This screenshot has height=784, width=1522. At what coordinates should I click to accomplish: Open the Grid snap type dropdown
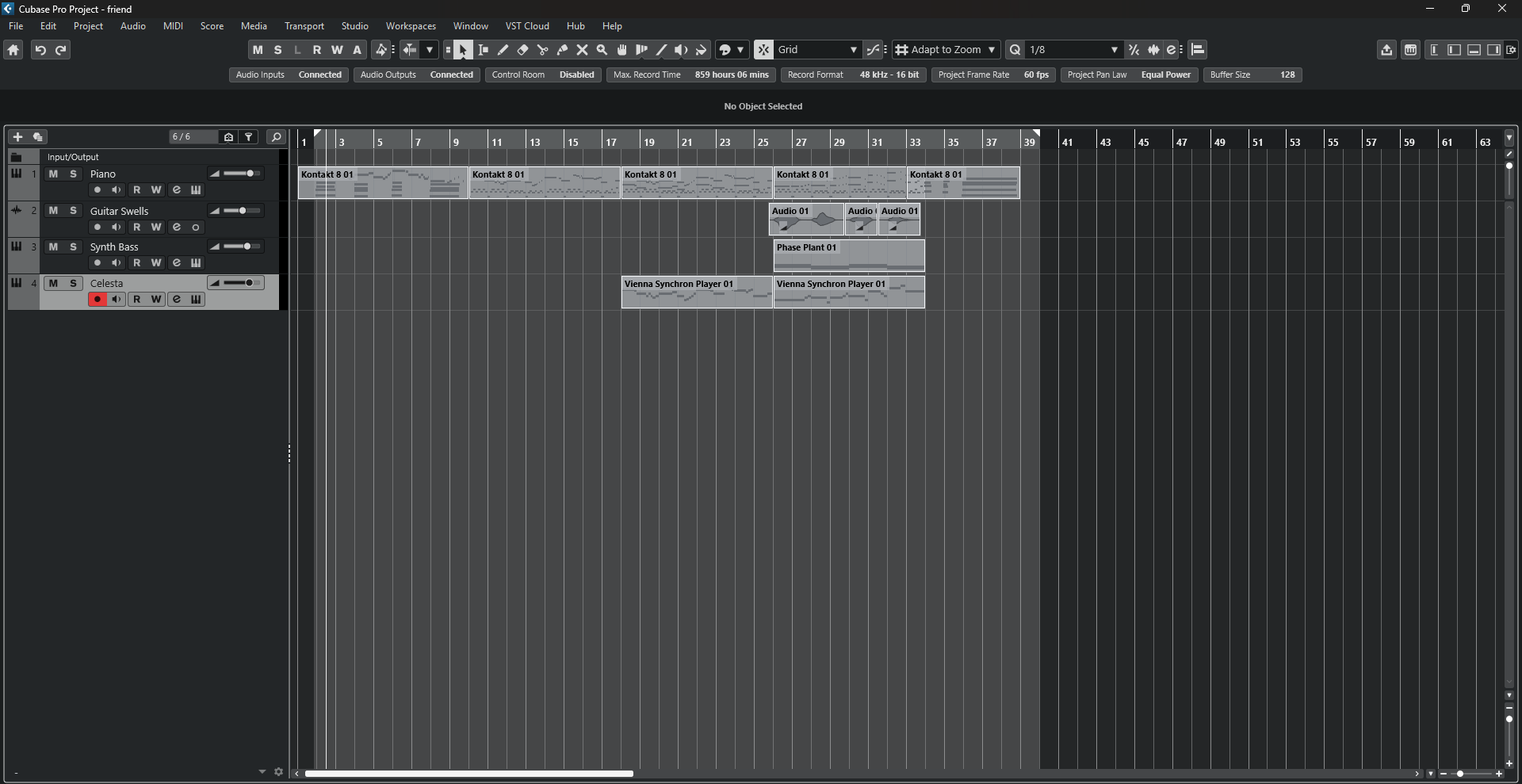tap(817, 50)
